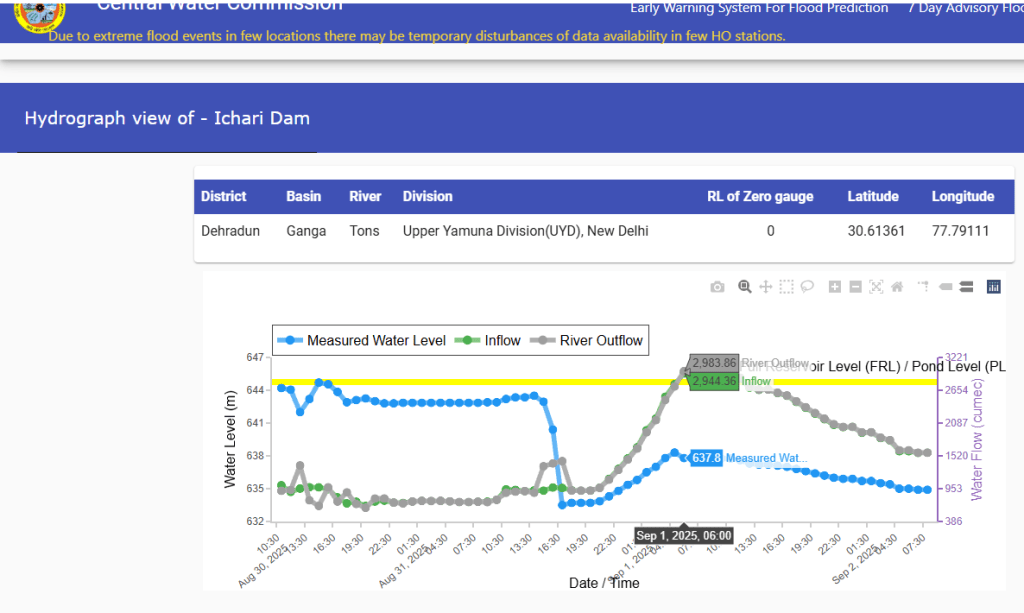Hide the Inflow series via legend
Screen dimensions: 1024x613
click(x=490, y=341)
